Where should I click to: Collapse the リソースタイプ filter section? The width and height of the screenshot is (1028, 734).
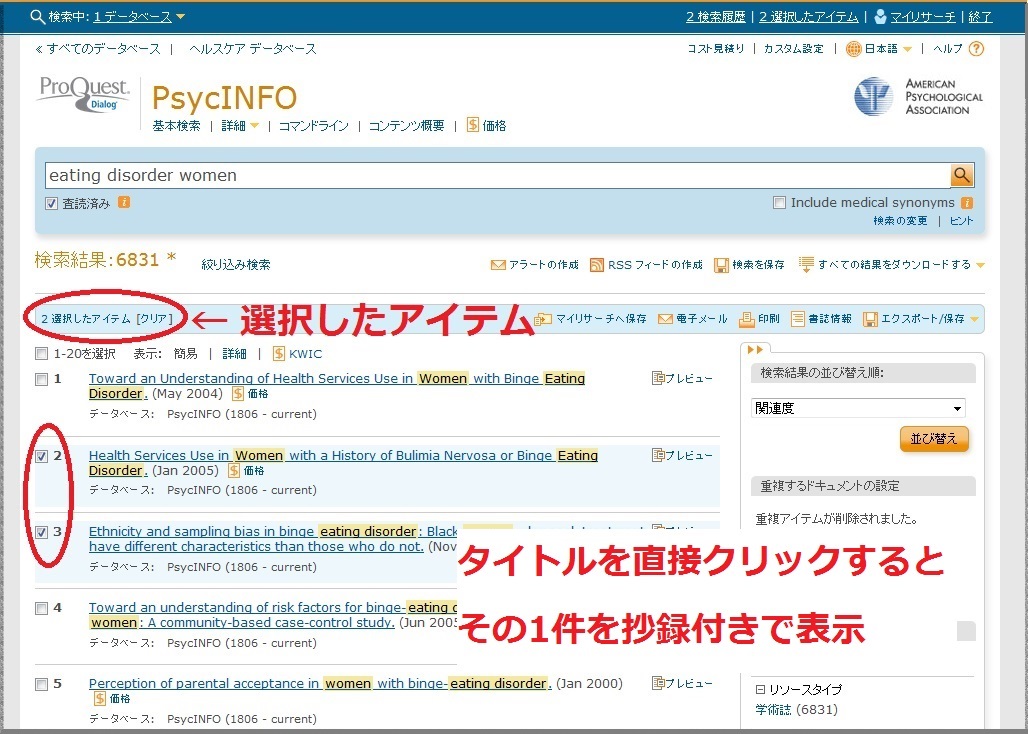coord(760,689)
